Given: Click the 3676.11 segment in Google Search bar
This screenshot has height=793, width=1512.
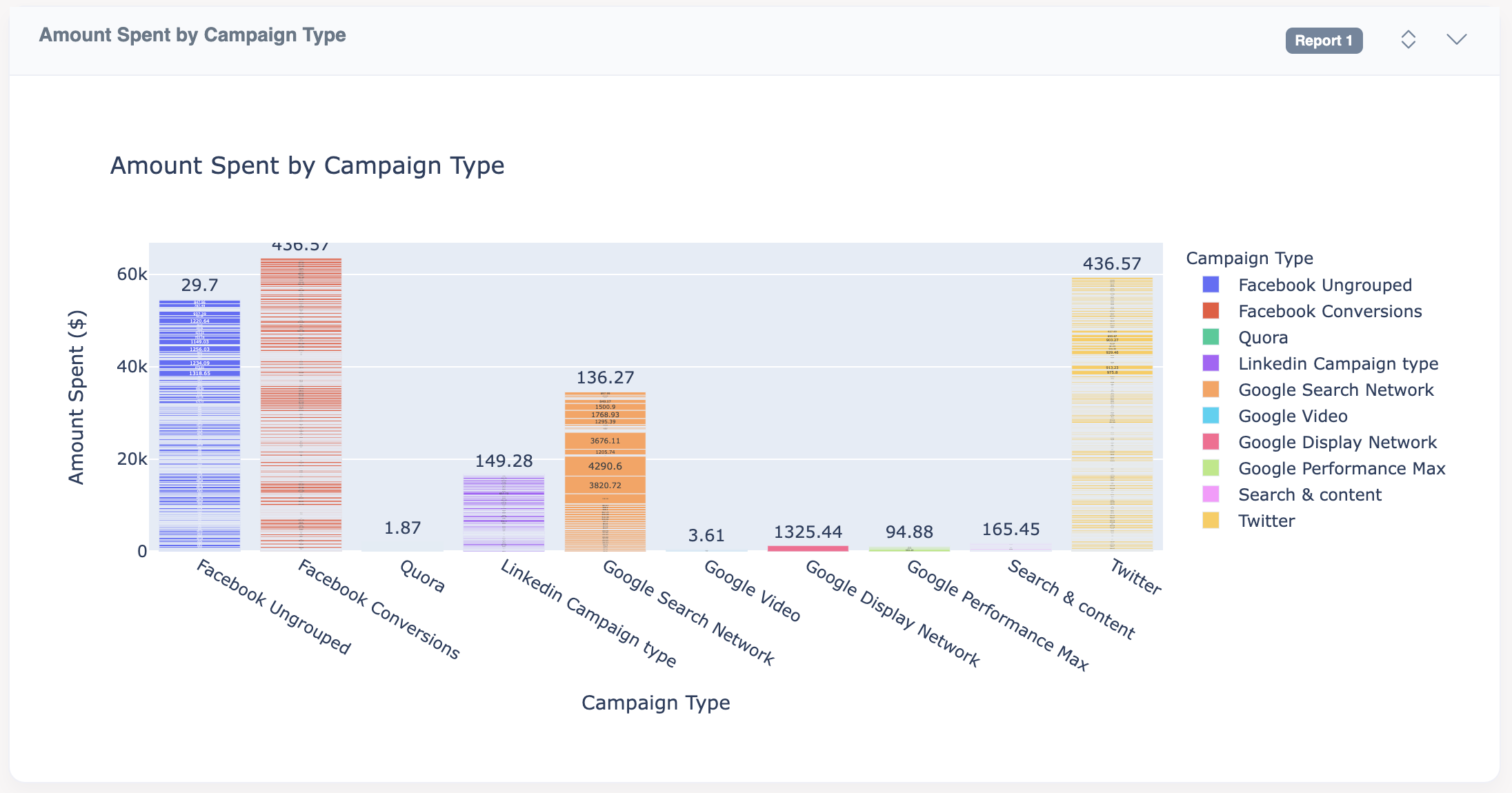Looking at the screenshot, I should point(605,441).
